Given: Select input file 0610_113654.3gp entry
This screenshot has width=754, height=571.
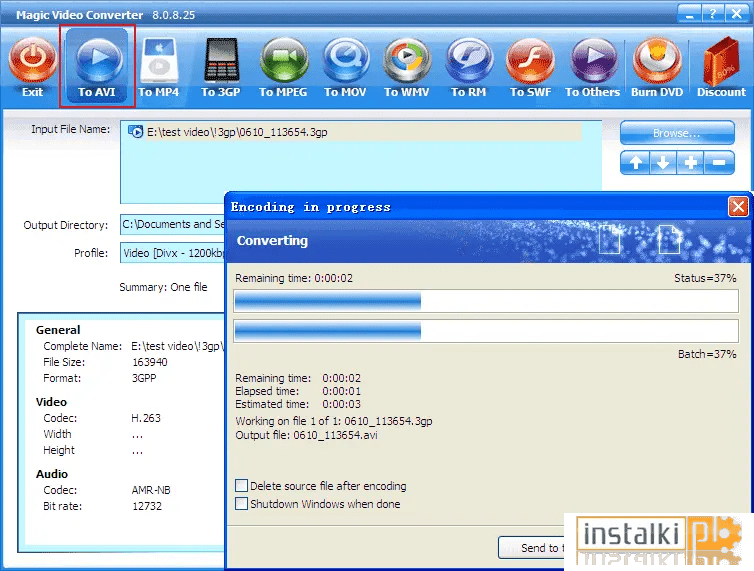Looking at the screenshot, I should point(355,132).
